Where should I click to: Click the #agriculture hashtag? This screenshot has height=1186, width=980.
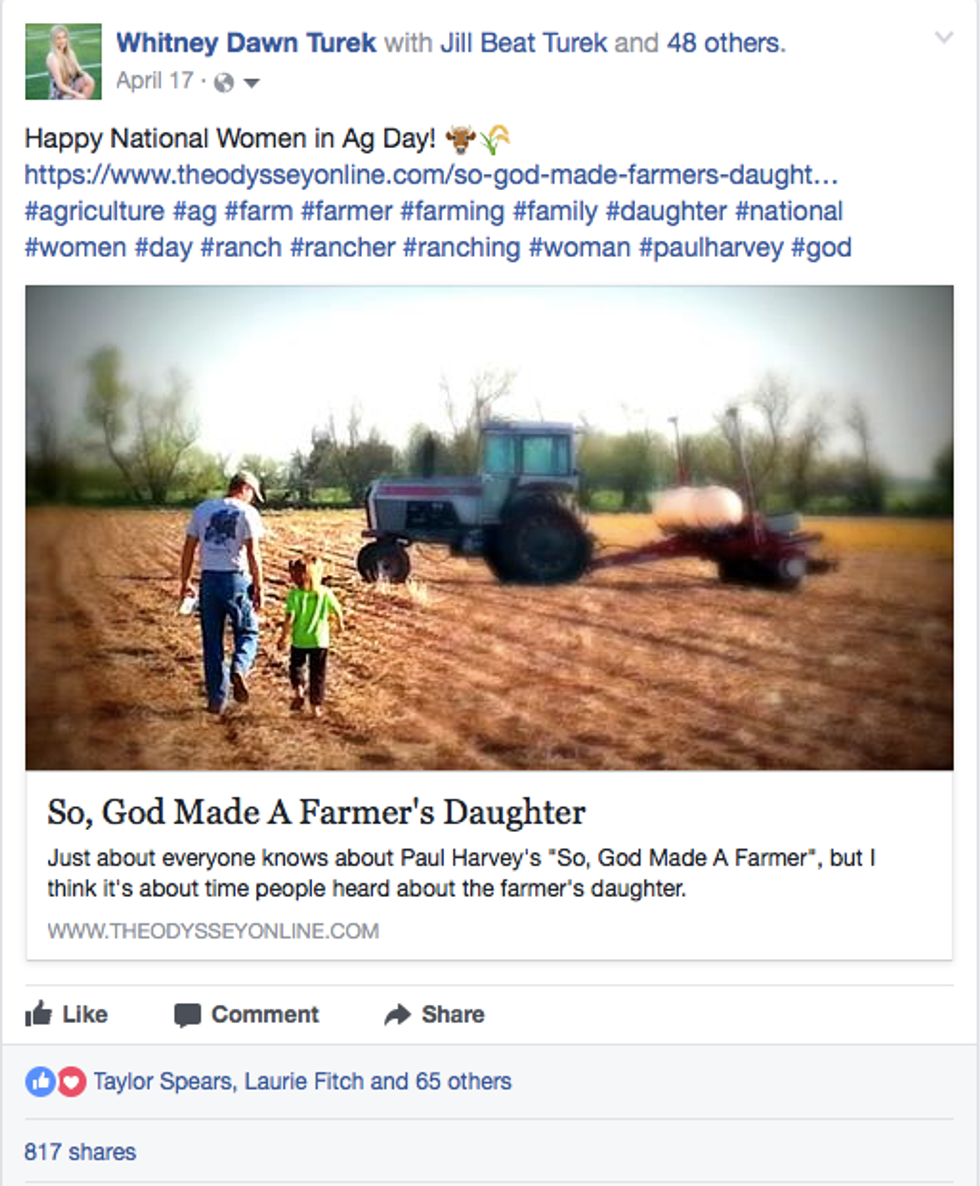point(94,211)
